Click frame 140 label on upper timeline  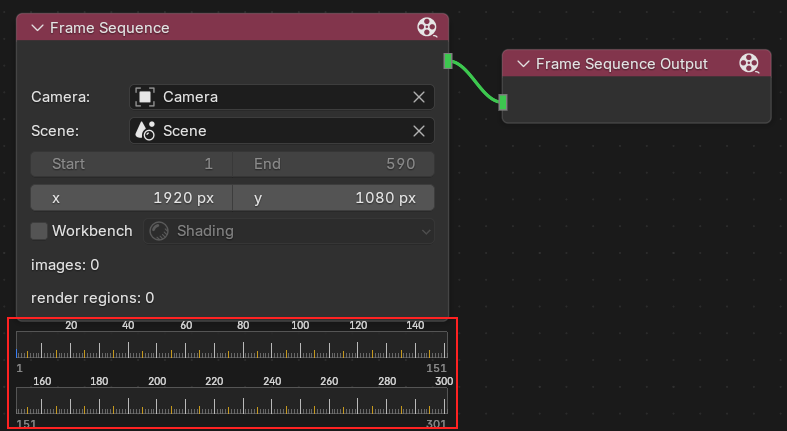tap(415, 325)
